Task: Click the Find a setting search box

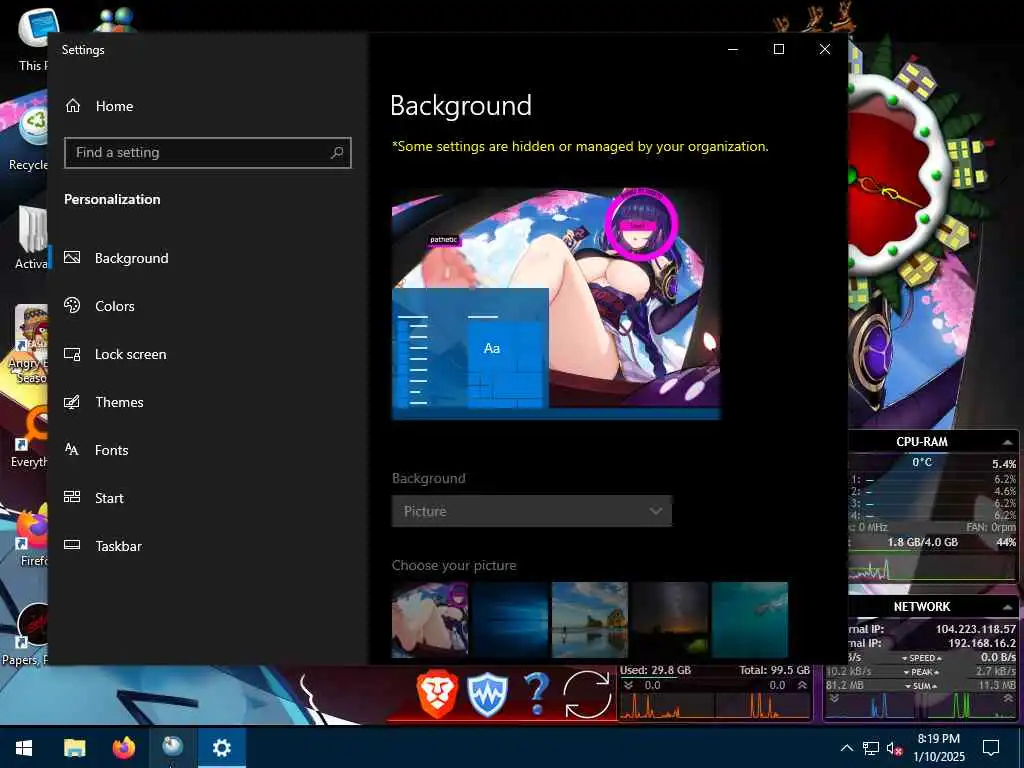Action: (x=208, y=153)
